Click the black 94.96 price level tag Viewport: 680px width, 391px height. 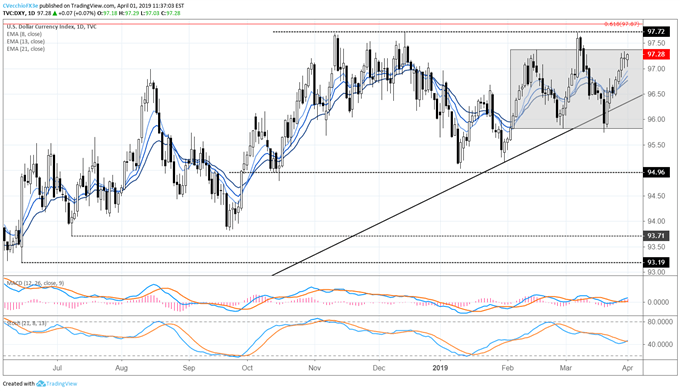click(656, 173)
